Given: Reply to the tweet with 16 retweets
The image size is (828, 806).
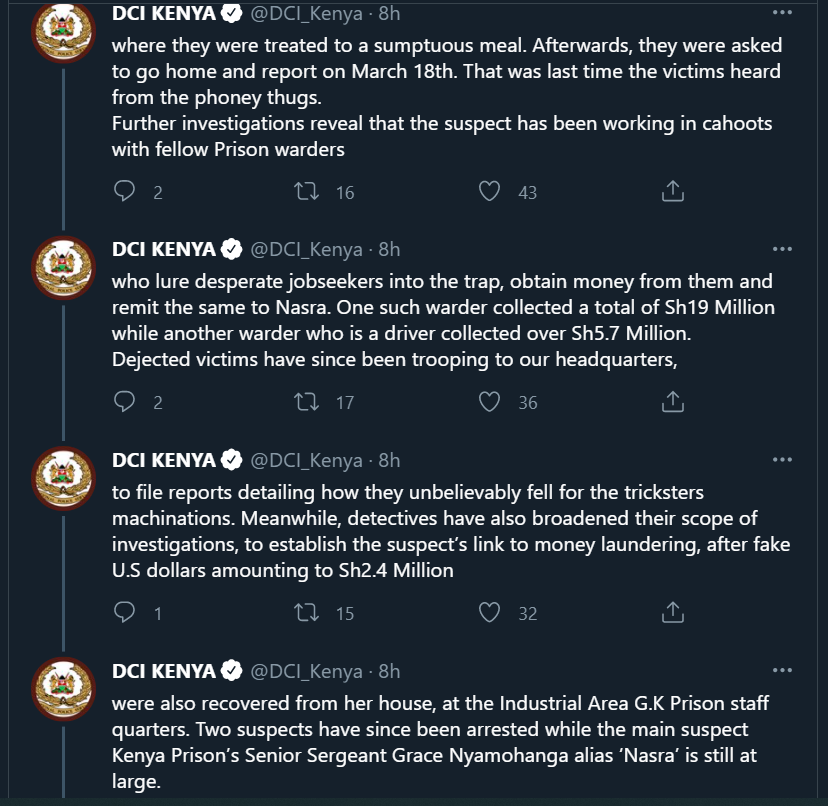Looking at the screenshot, I should tap(125, 191).
